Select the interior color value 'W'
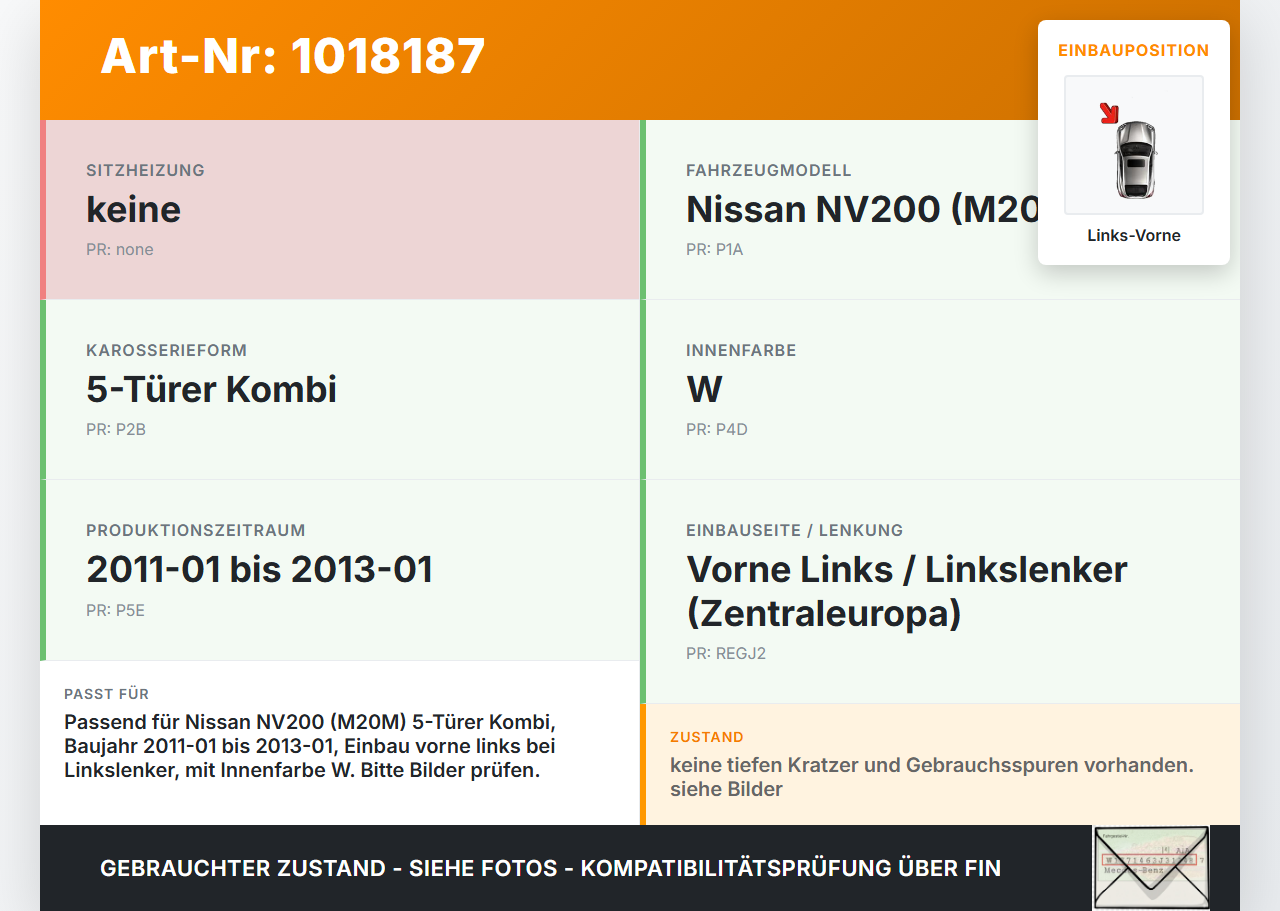The image size is (1280, 911). pos(704,389)
